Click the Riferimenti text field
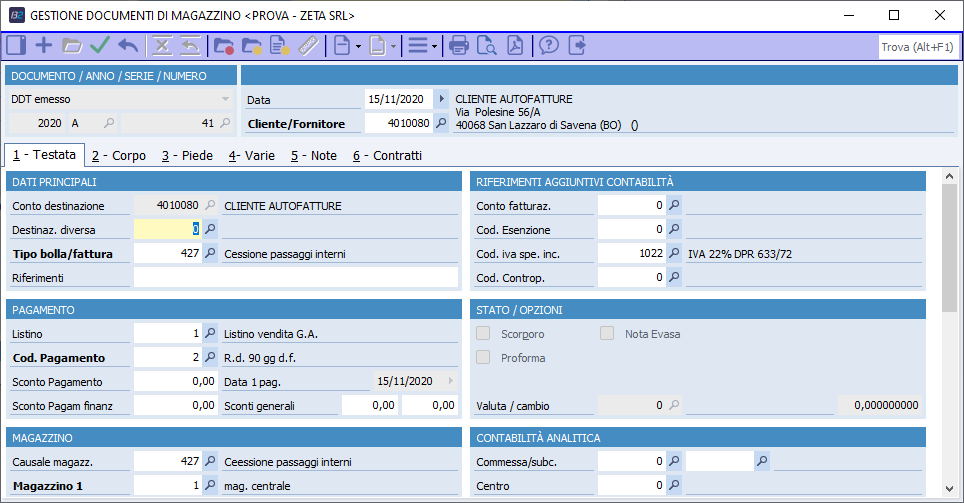 click(x=295, y=278)
